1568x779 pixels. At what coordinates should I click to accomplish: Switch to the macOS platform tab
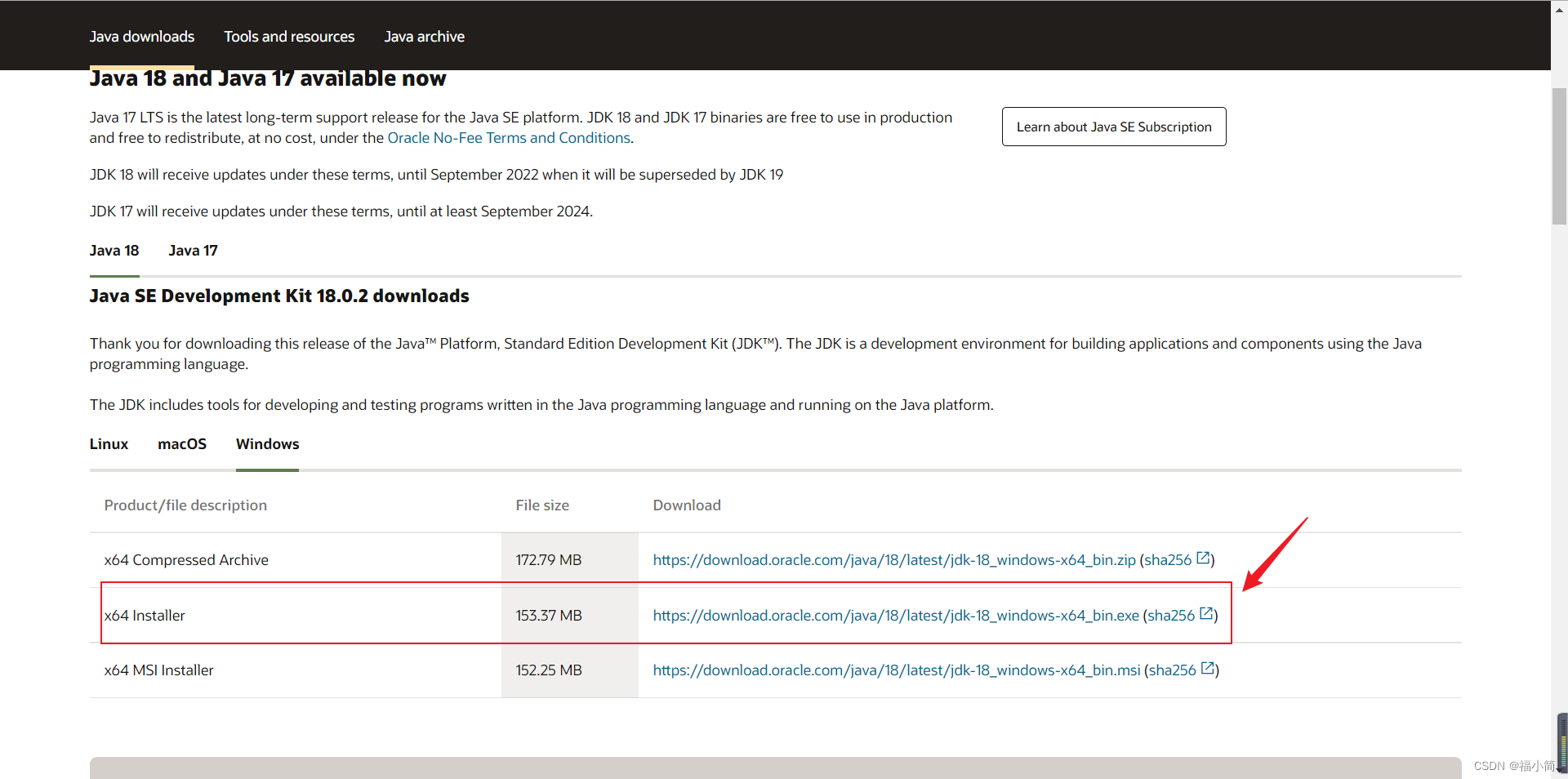(182, 444)
